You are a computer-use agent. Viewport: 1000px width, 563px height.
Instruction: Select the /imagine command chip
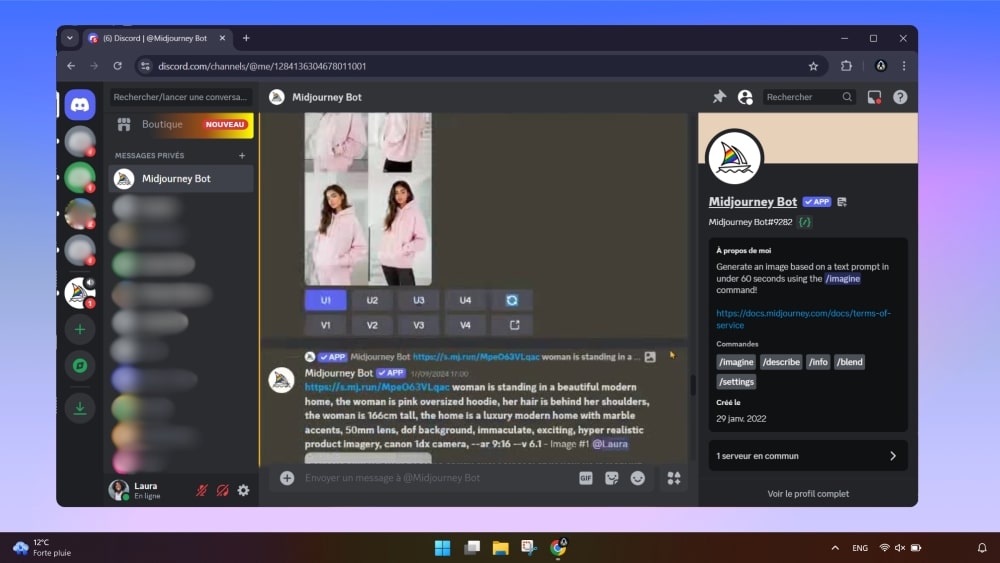coord(736,362)
